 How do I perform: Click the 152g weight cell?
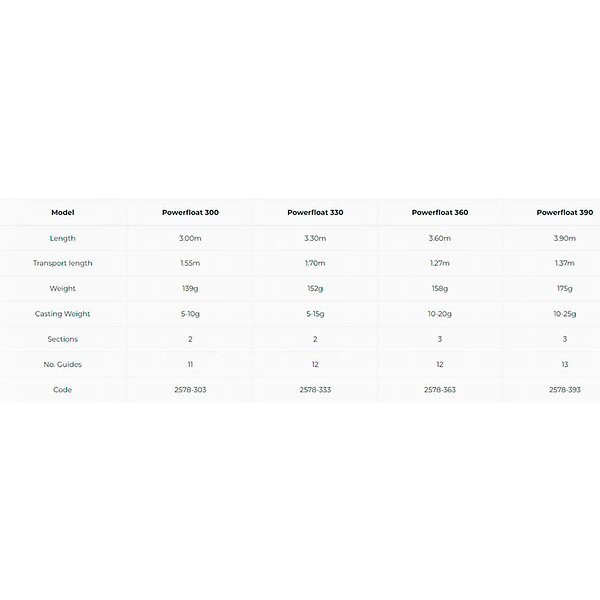(x=315, y=288)
